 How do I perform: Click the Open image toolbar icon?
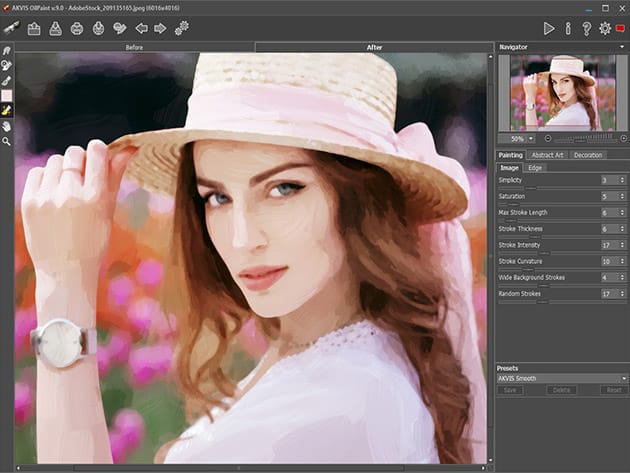[x=33, y=28]
